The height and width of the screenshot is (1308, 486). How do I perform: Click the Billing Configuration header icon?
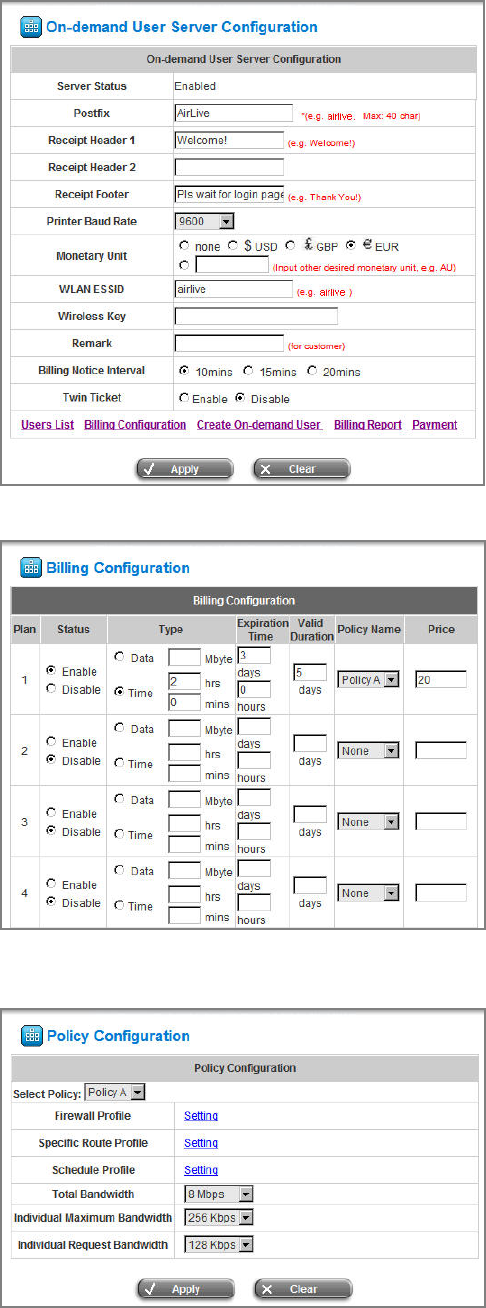tap(31, 568)
